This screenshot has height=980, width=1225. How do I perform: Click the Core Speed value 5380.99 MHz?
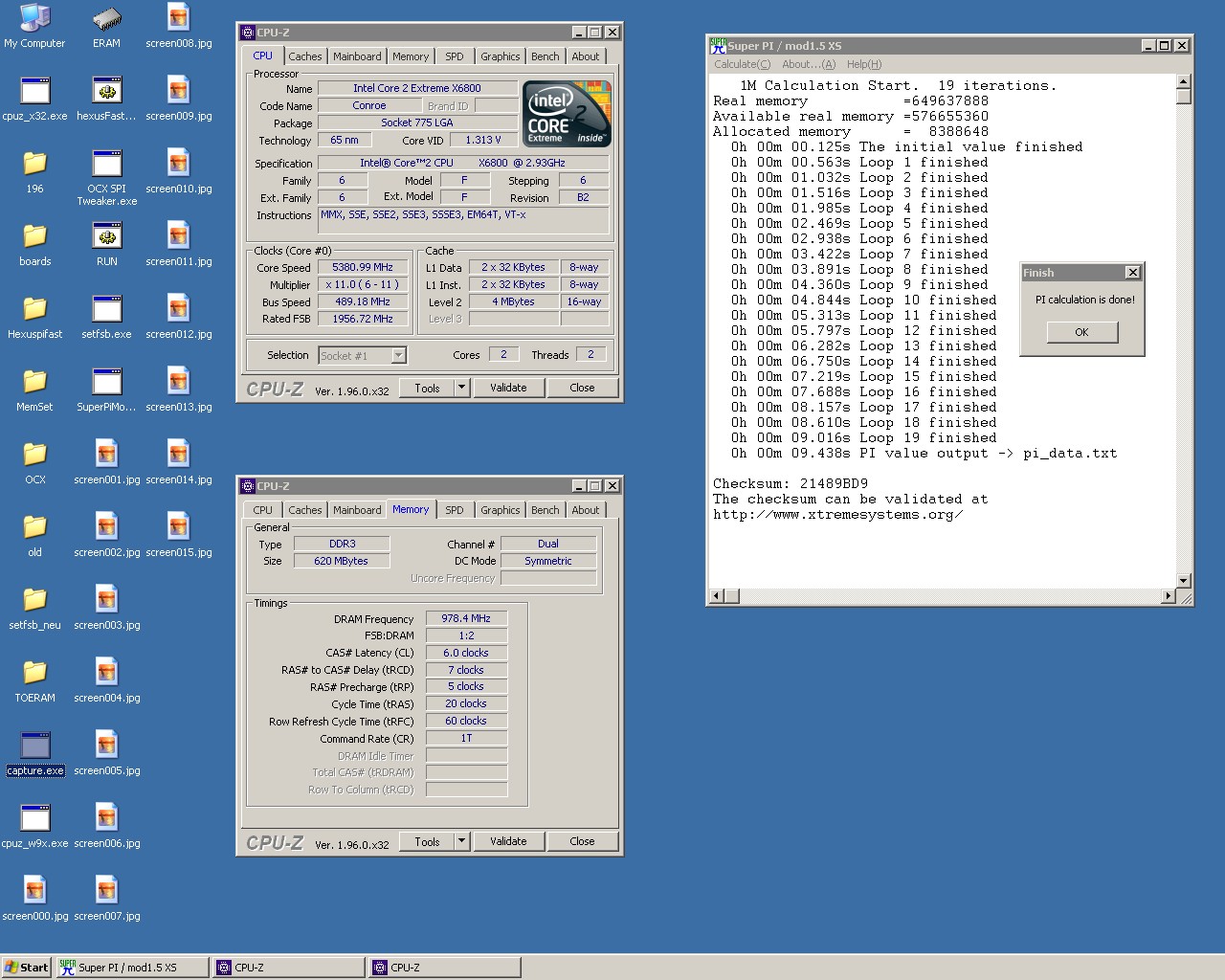pos(363,268)
